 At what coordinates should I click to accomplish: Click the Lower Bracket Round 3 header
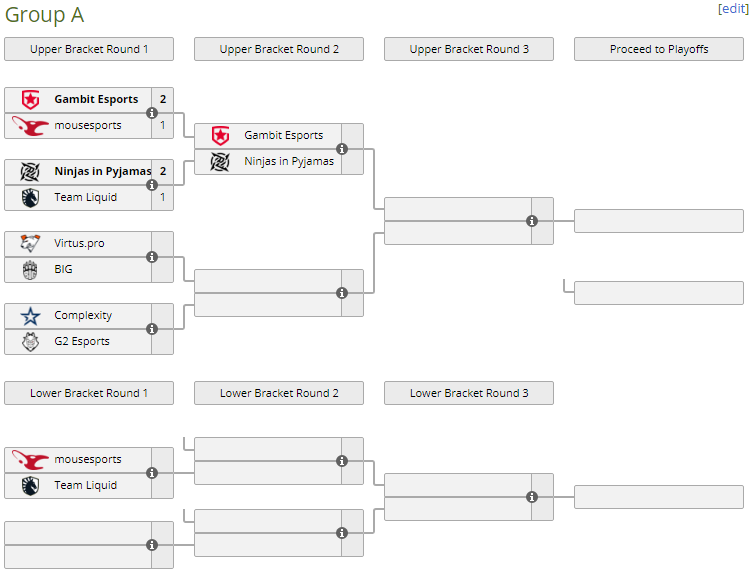[469, 393]
